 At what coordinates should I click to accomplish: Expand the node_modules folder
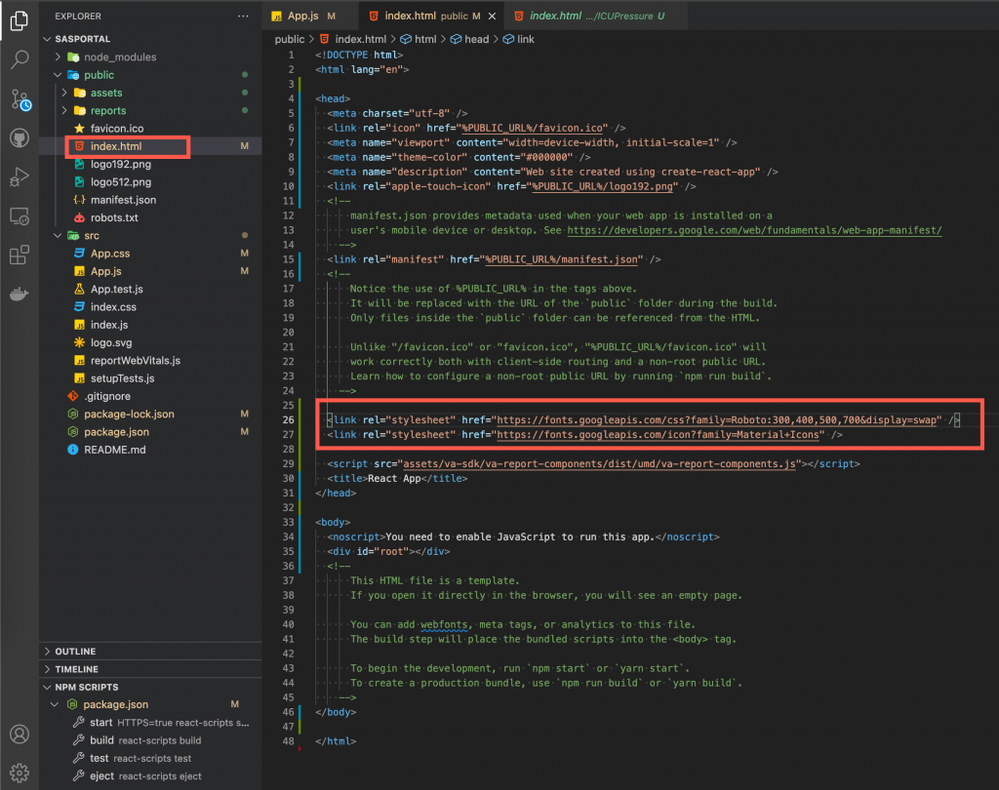118,57
